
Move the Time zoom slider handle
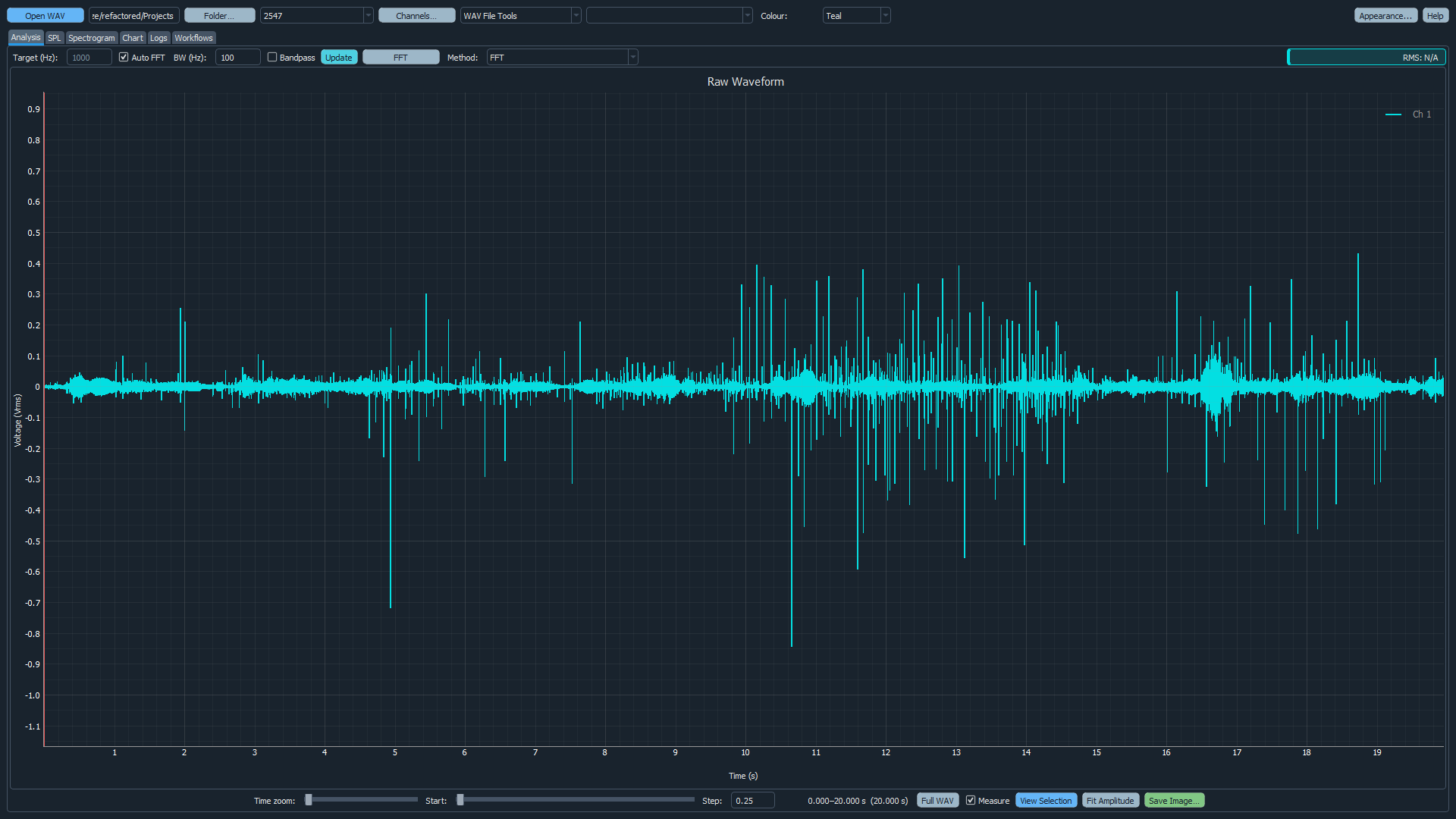(x=309, y=800)
